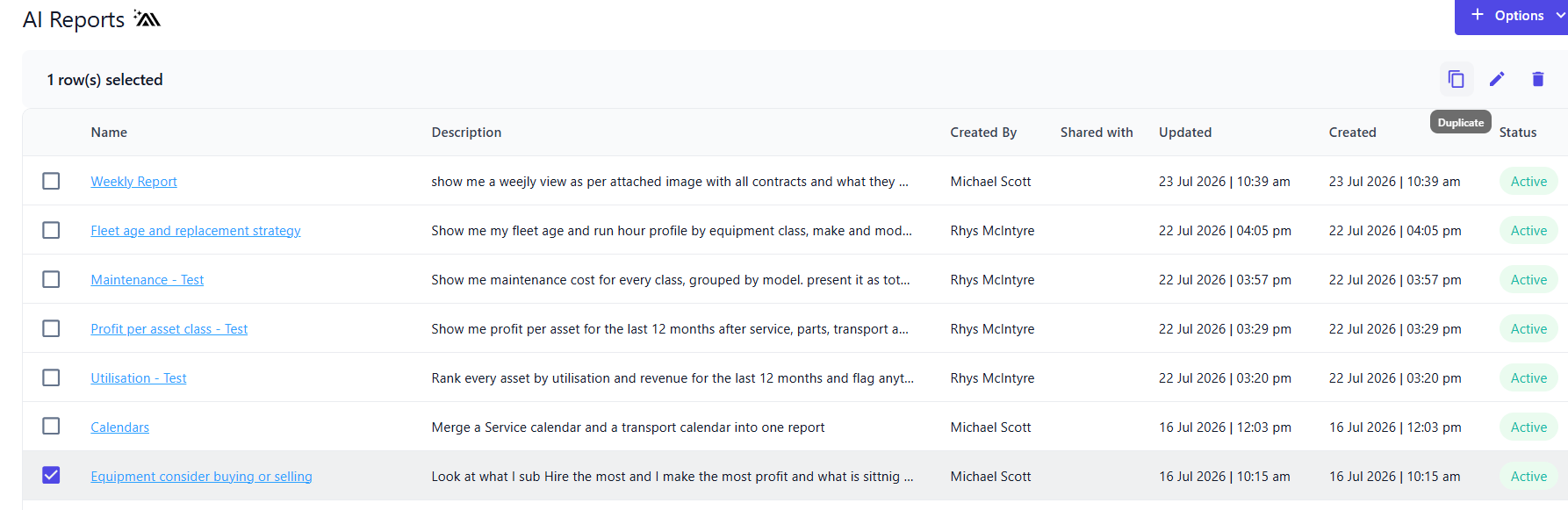Click created time '16 Jul 2026 | 10:15 am'
Screen dimensions: 1568x510
(1394, 477)
